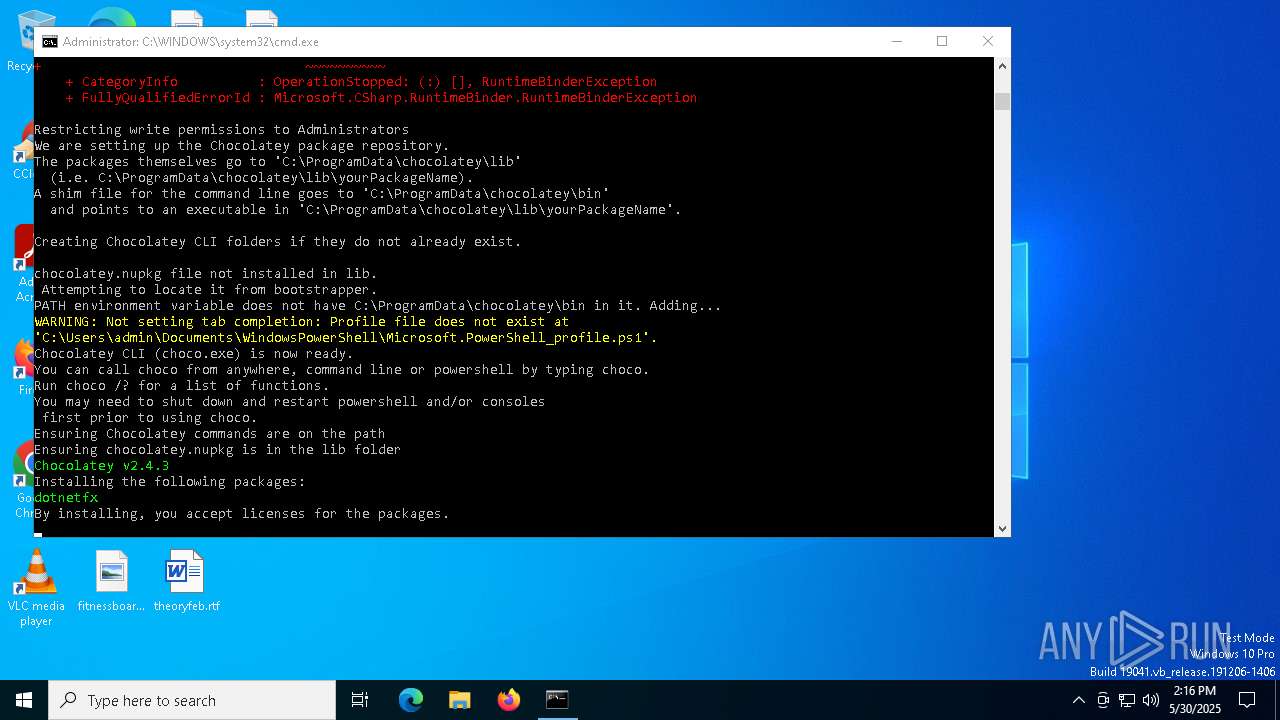
Task: Click 'Chocolatey CLI (choco.exe) is now ready' line
Action: pos(193,353)
